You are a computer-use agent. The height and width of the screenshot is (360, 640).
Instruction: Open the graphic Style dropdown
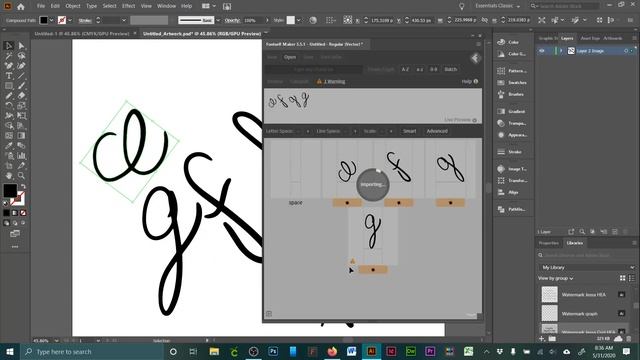(299, 20)
